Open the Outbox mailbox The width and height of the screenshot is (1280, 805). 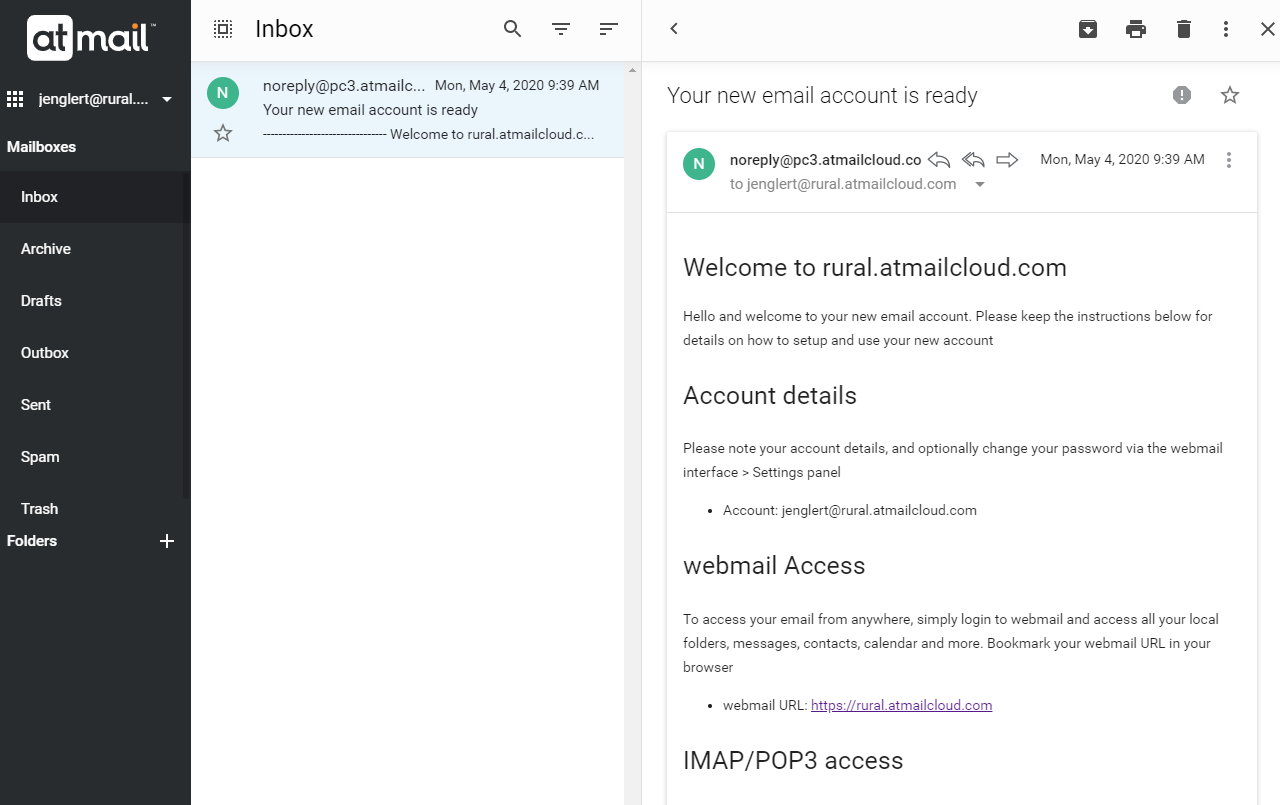click(95, 353)
